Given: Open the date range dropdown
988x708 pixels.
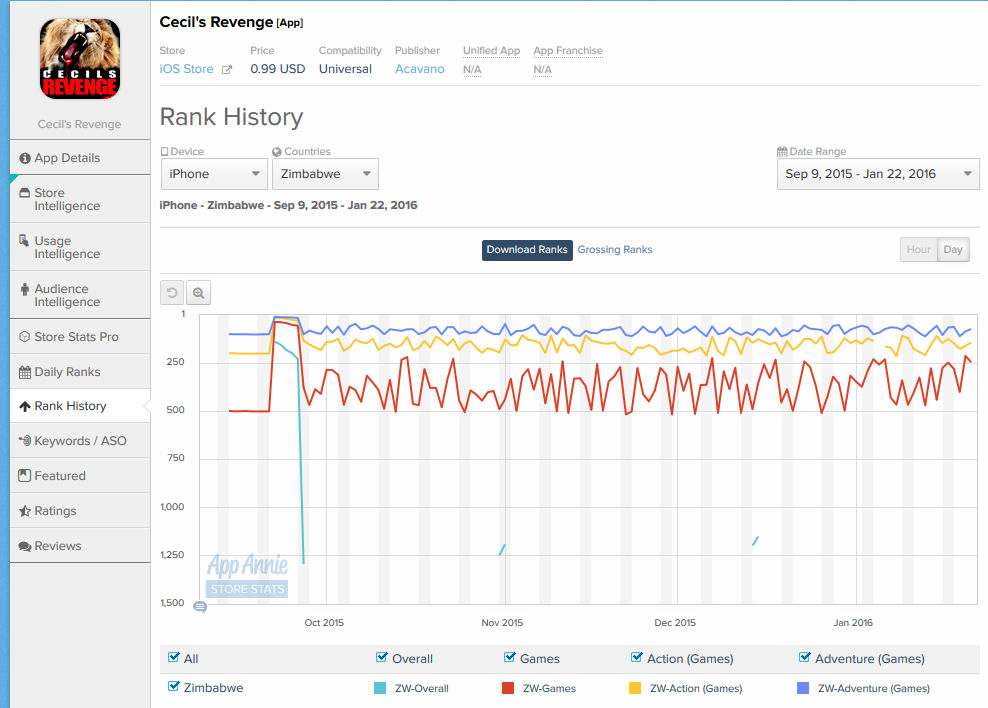Looking at the screenshot, I should click(878, 174).
